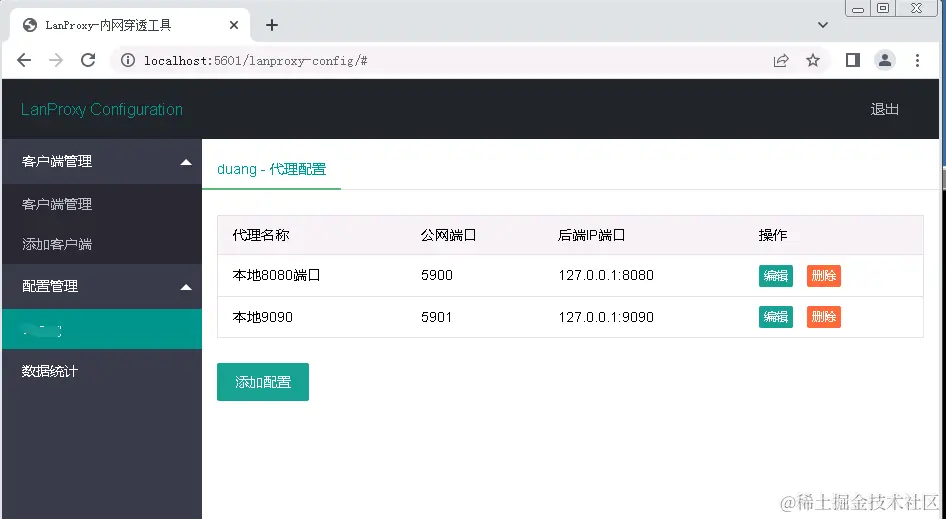Select the 127.0.0.1:9090 cell

(606, 317)
